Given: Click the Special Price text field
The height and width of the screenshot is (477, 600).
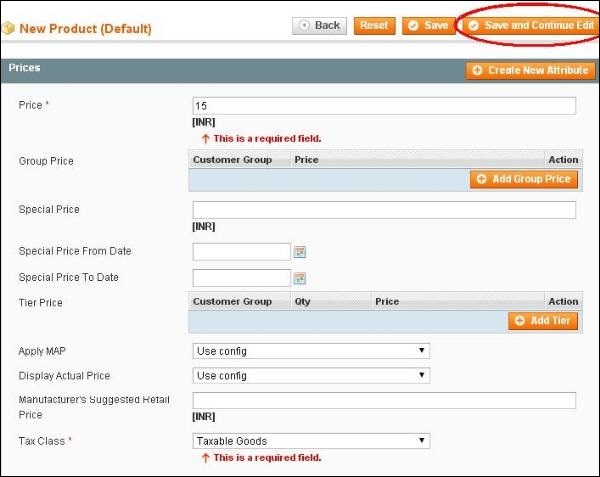Looking at the screenshot, I should tap(383, 210).
